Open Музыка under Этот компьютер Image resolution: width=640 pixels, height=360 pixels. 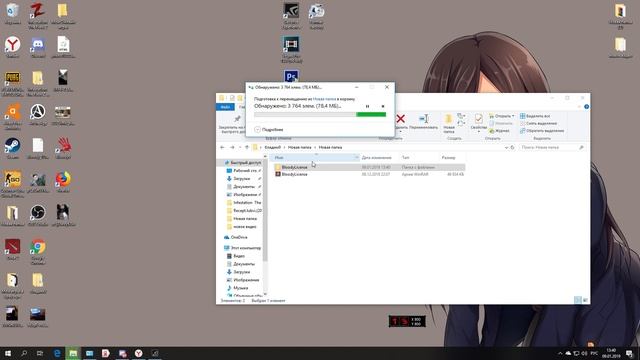point(237,288)
